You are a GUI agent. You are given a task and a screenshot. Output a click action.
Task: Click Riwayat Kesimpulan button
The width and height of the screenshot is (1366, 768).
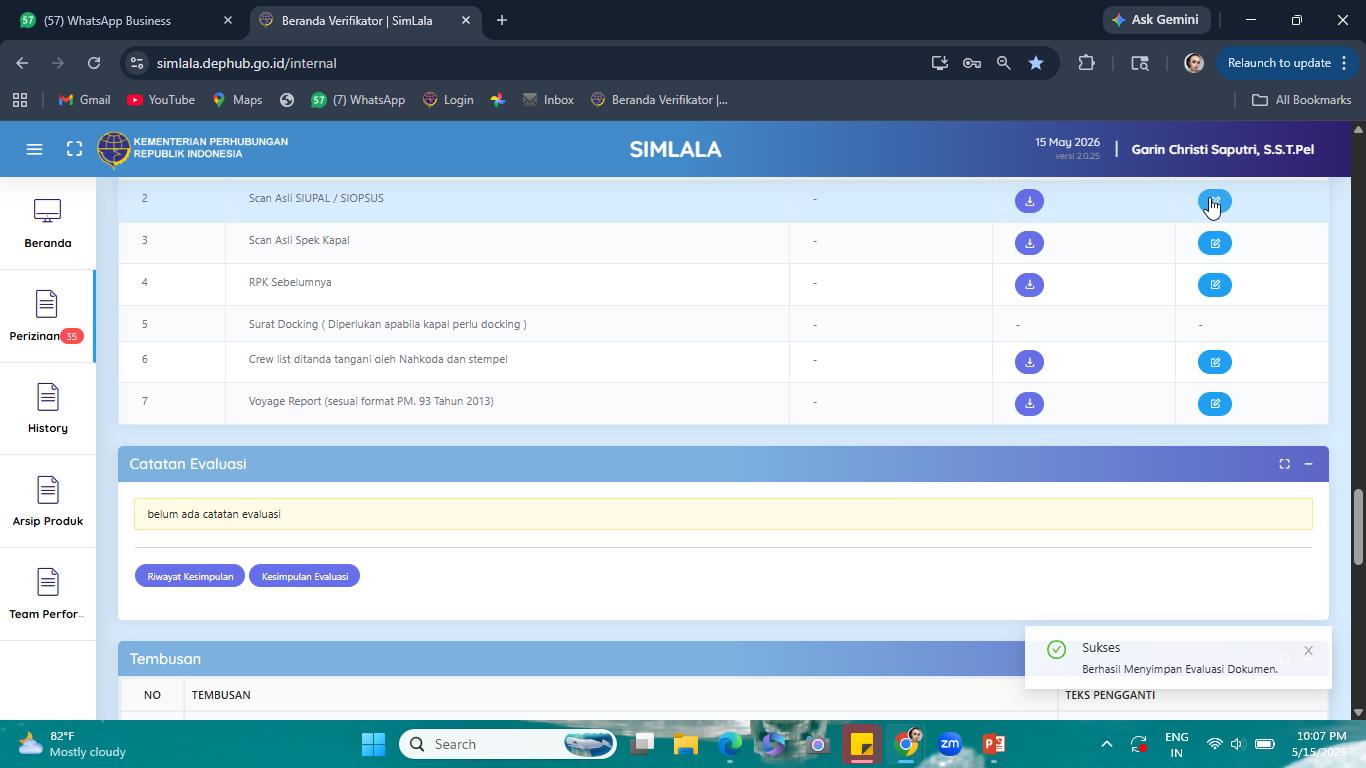point(190,576)
